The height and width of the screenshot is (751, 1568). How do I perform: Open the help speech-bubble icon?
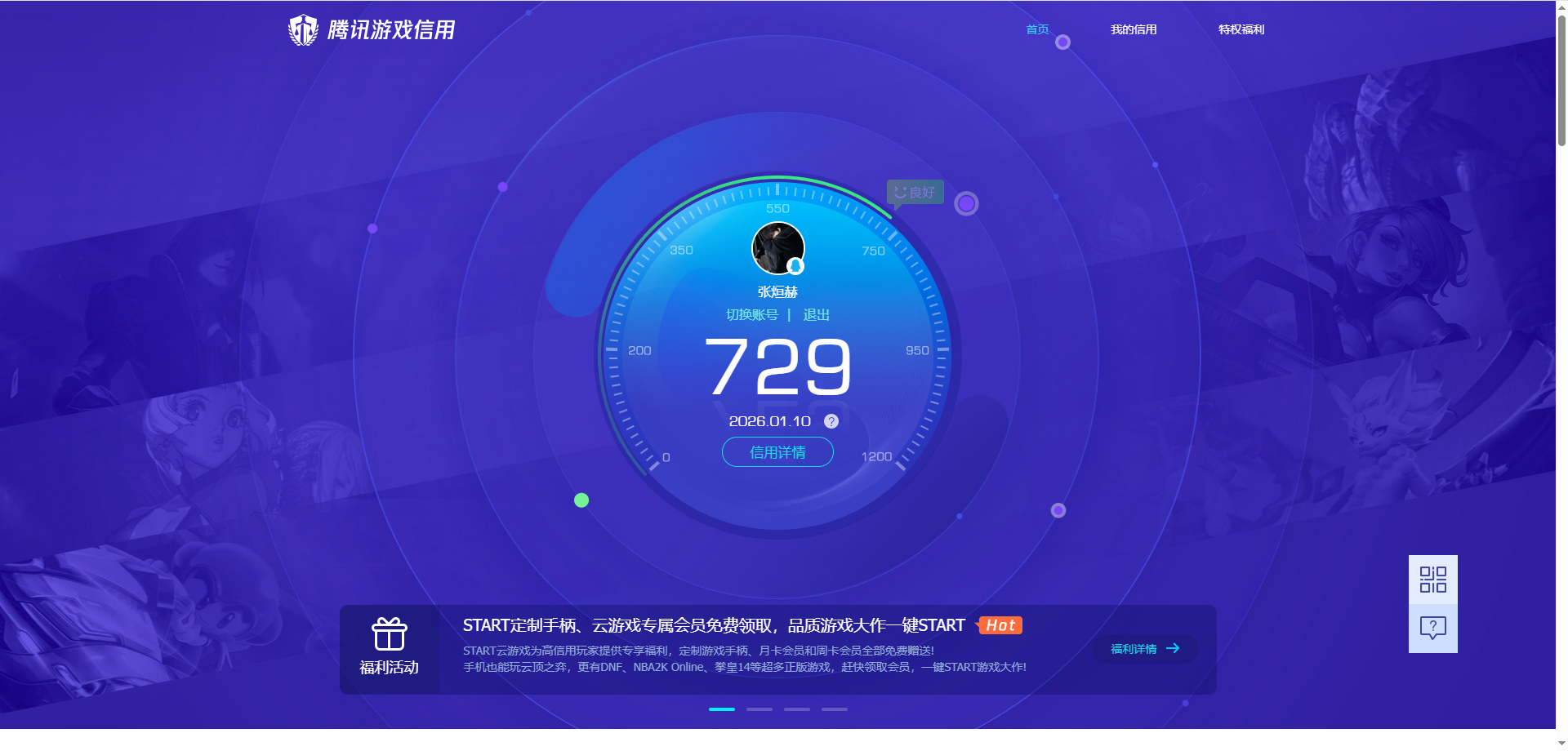click(1433, 627)
